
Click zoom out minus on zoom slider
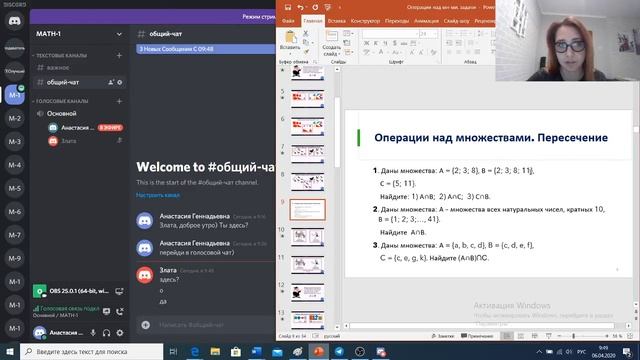pyautogui.click(x=559, y=336)
